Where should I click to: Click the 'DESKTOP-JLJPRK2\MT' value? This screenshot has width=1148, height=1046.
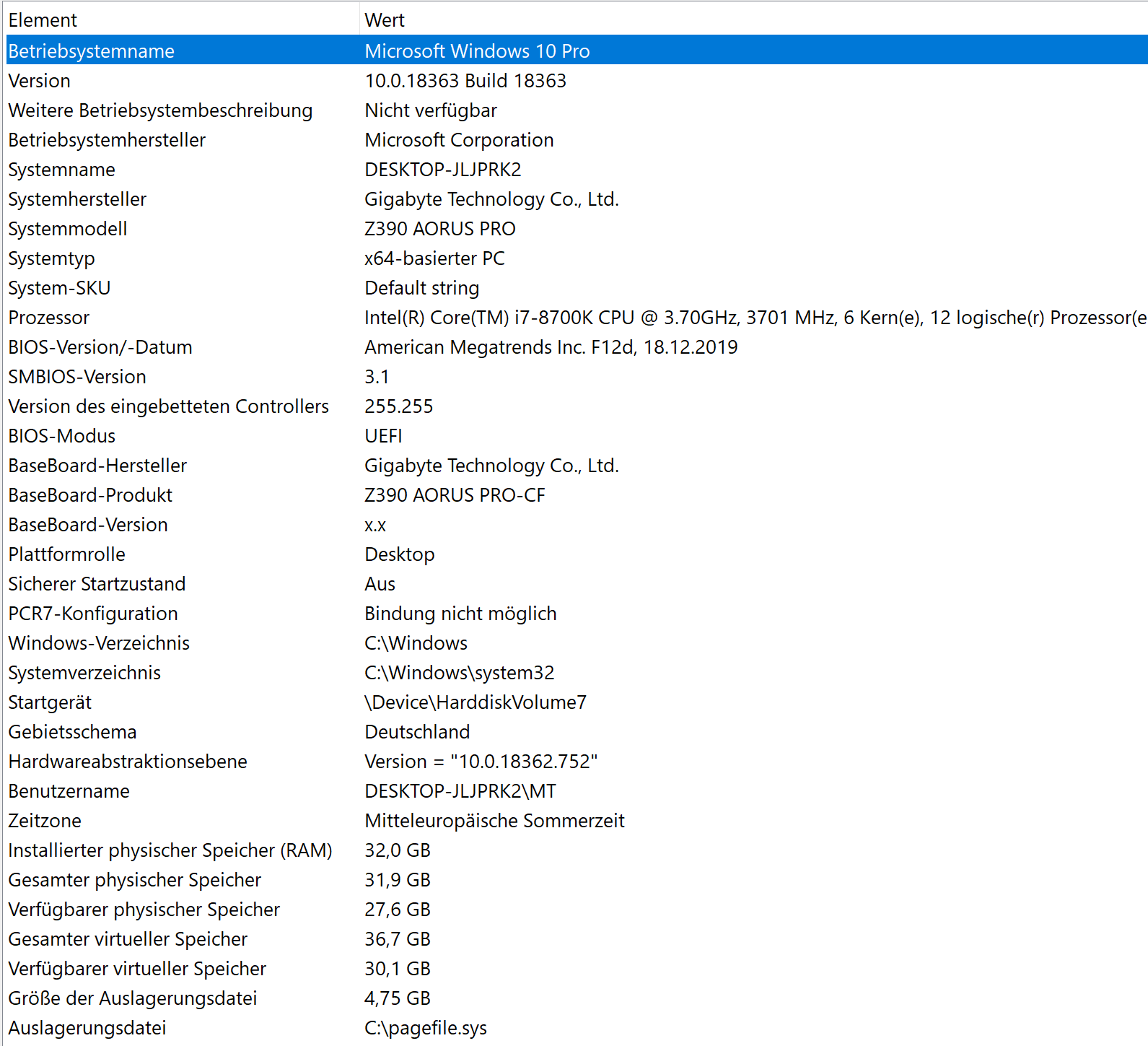pyautogui.click(x=460, y=791)
